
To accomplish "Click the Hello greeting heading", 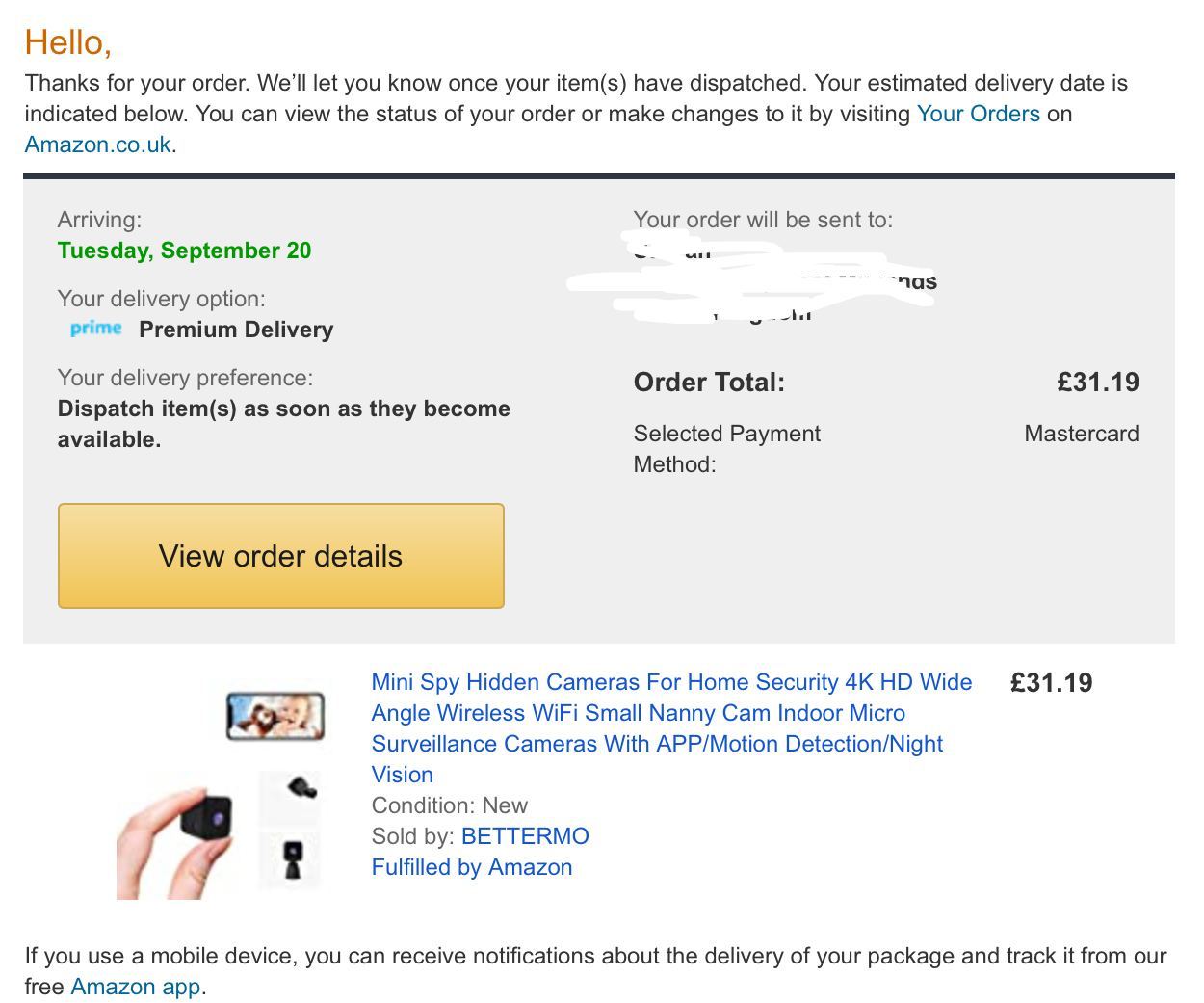I will tap(68, 42).
